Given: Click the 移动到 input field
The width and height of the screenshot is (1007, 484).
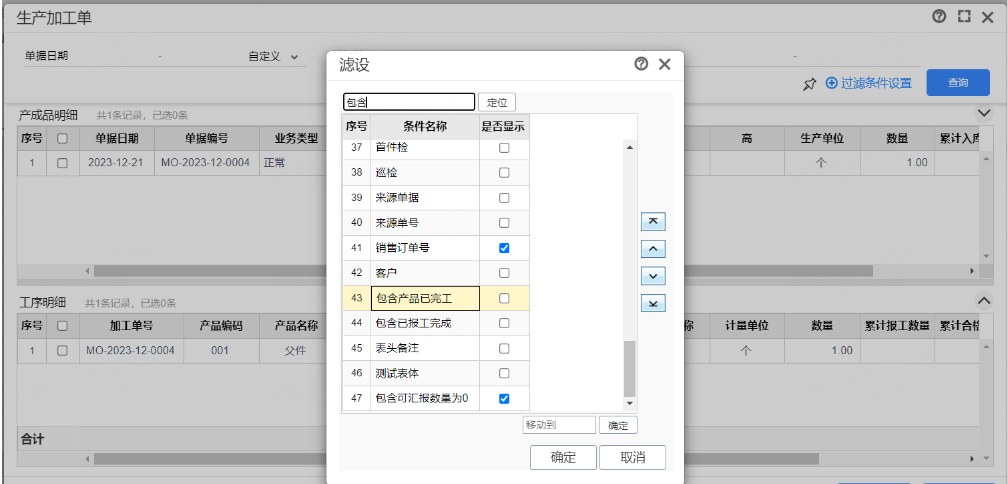Looking at the screenshot, I should click(x=559, y=424).
